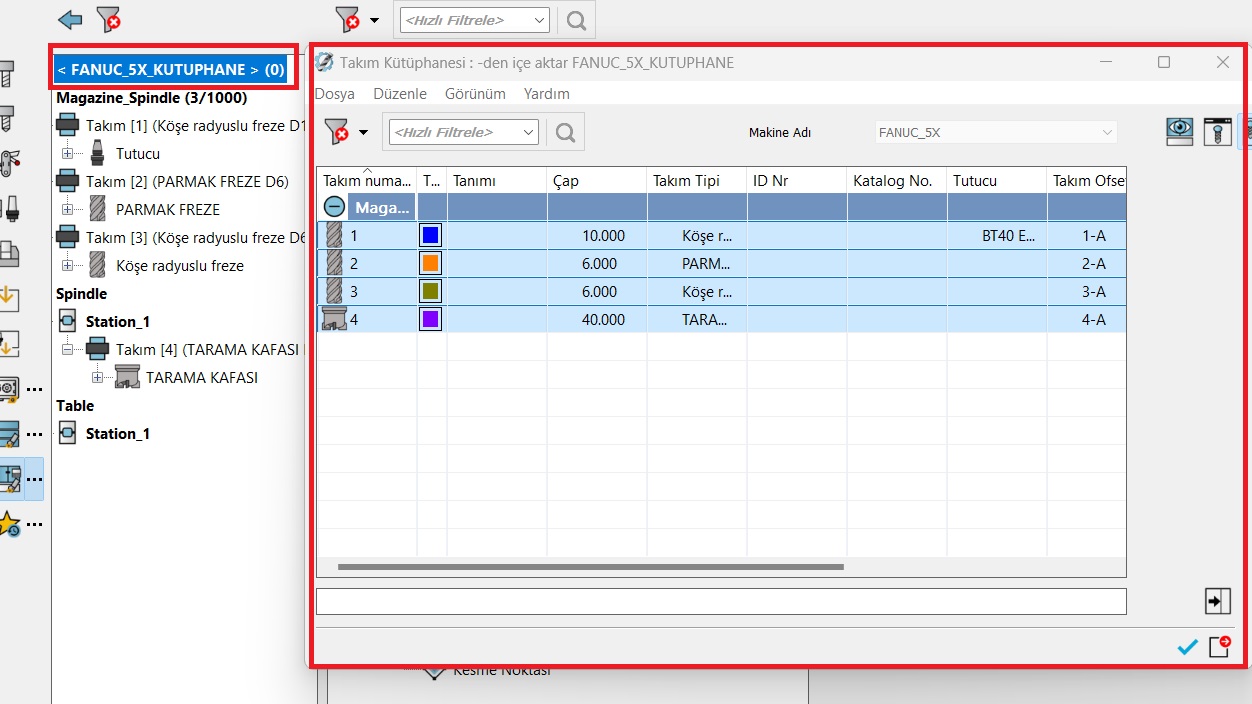Select the tool 3 end mill icon in table
The image size is (1252, 704).
(x=334, y=291)
